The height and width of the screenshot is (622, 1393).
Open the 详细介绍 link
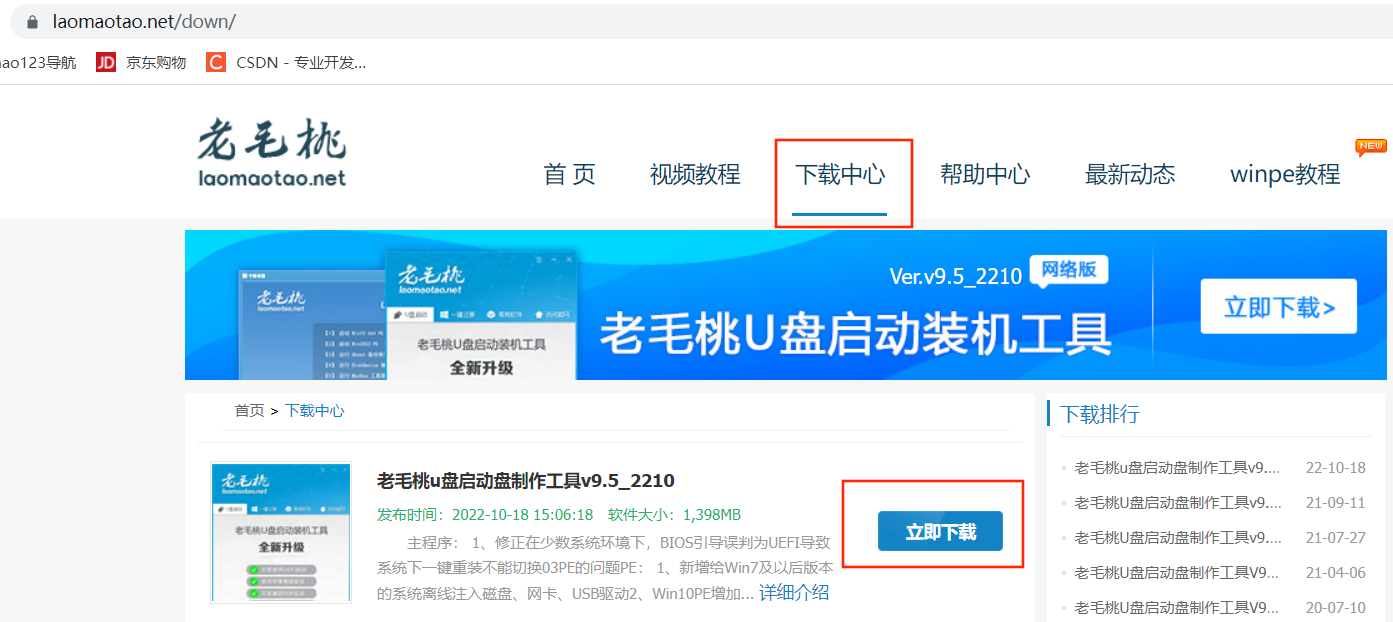point(794,592)
